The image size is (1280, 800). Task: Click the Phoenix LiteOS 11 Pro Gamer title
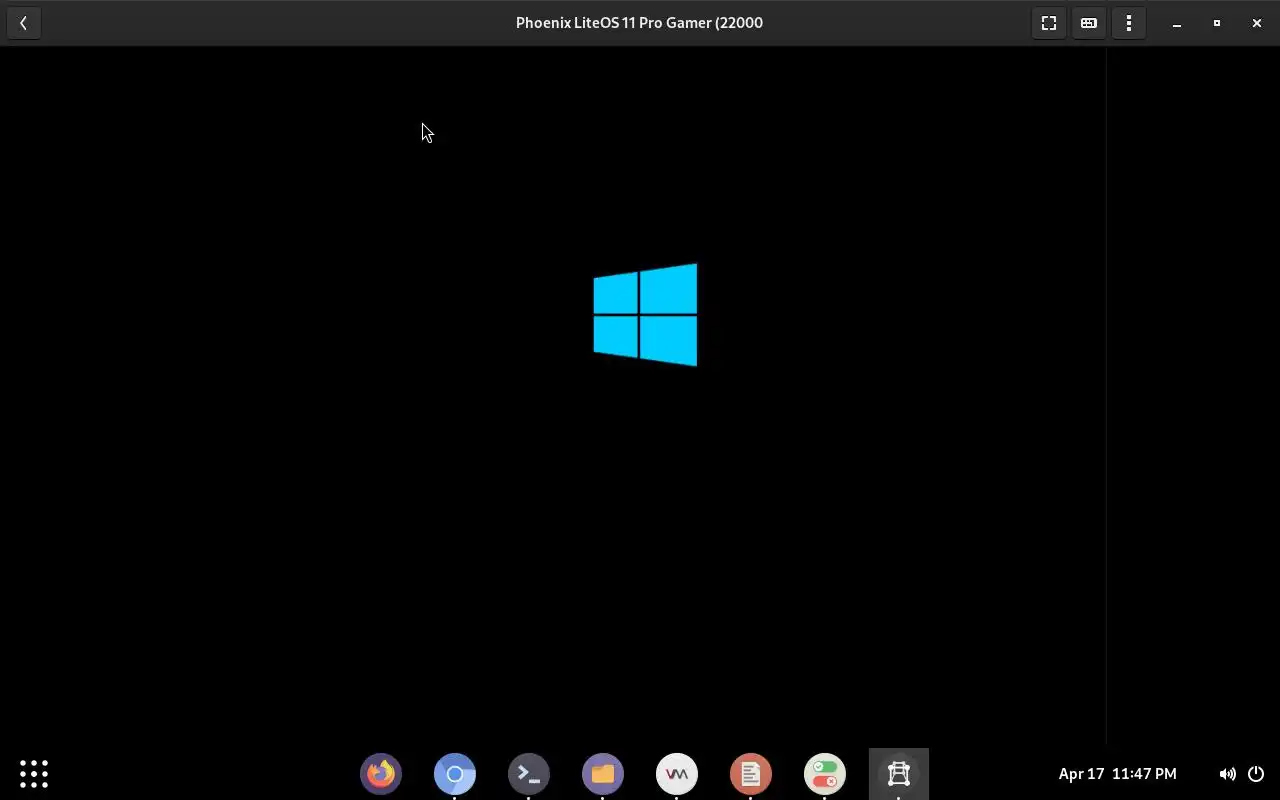[x=639, y=23]
